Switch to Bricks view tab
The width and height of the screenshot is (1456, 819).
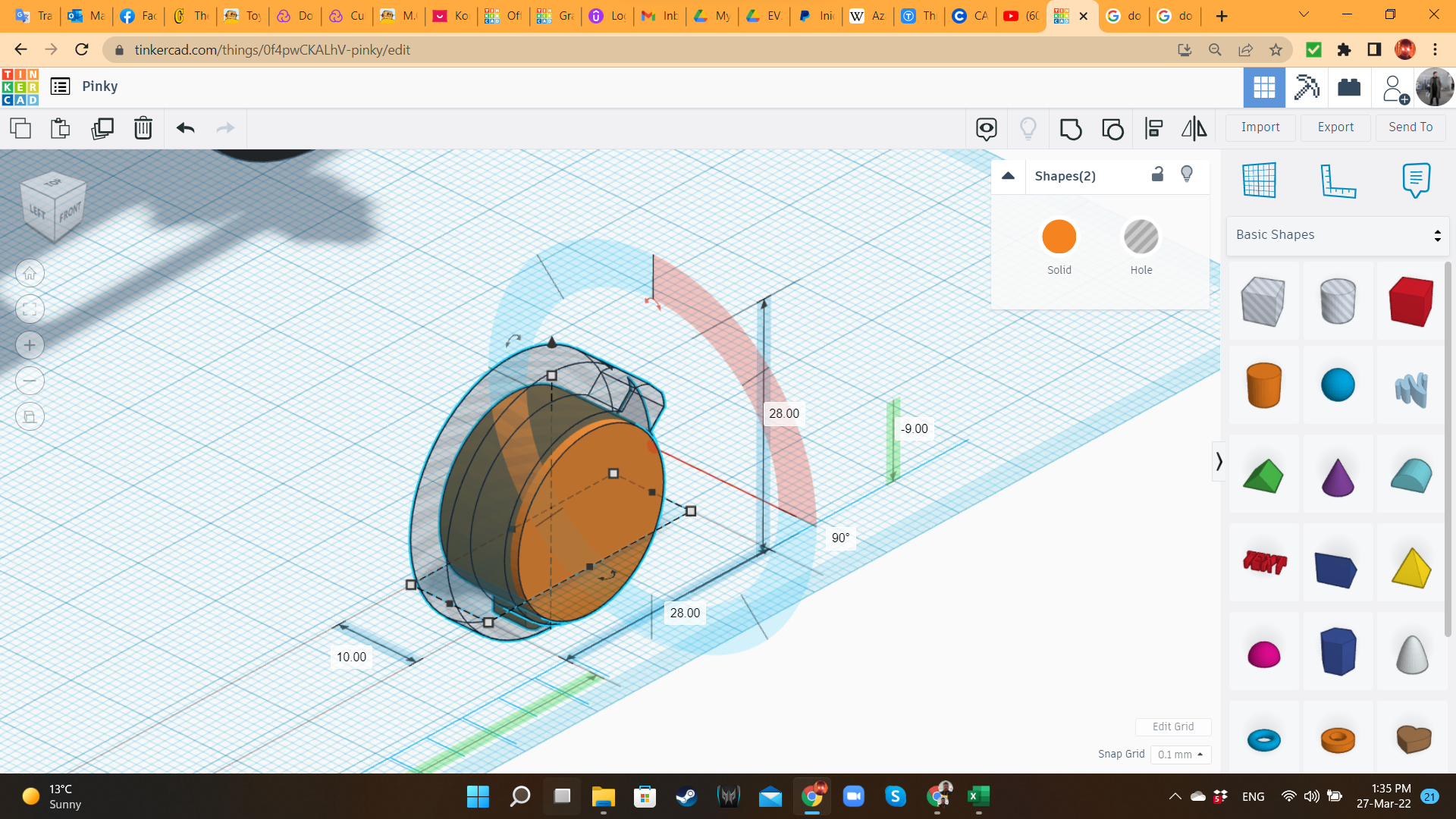pos(1349,87)
